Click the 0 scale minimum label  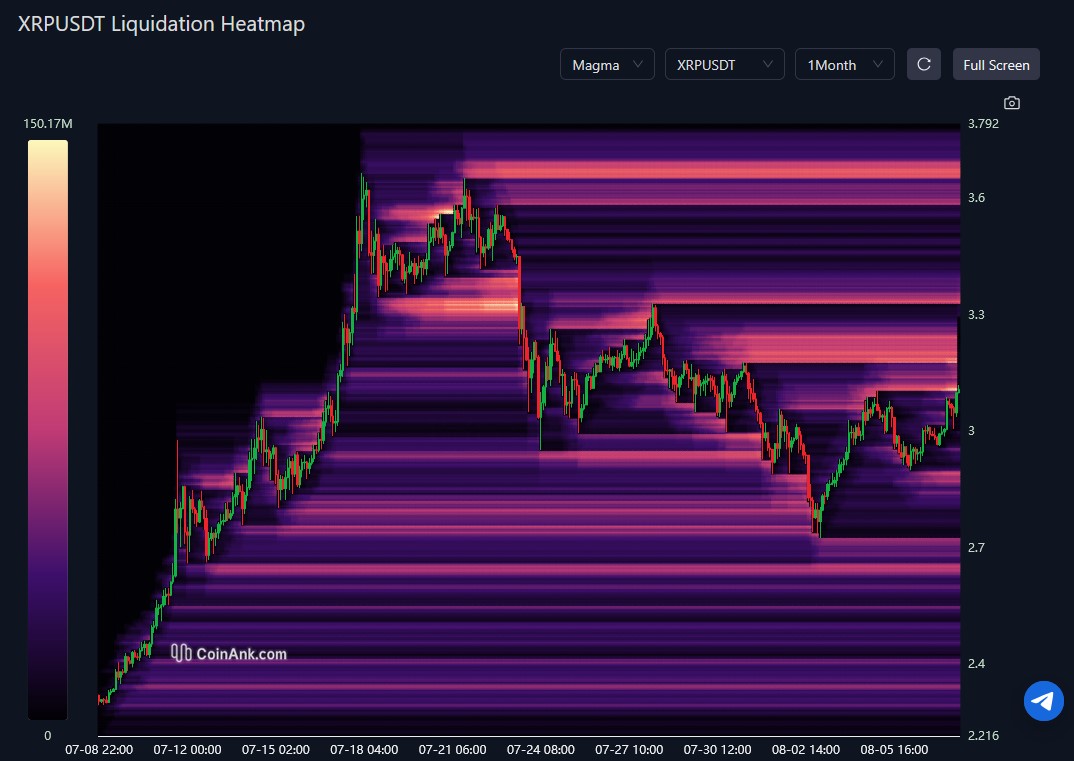pos(47,736)
